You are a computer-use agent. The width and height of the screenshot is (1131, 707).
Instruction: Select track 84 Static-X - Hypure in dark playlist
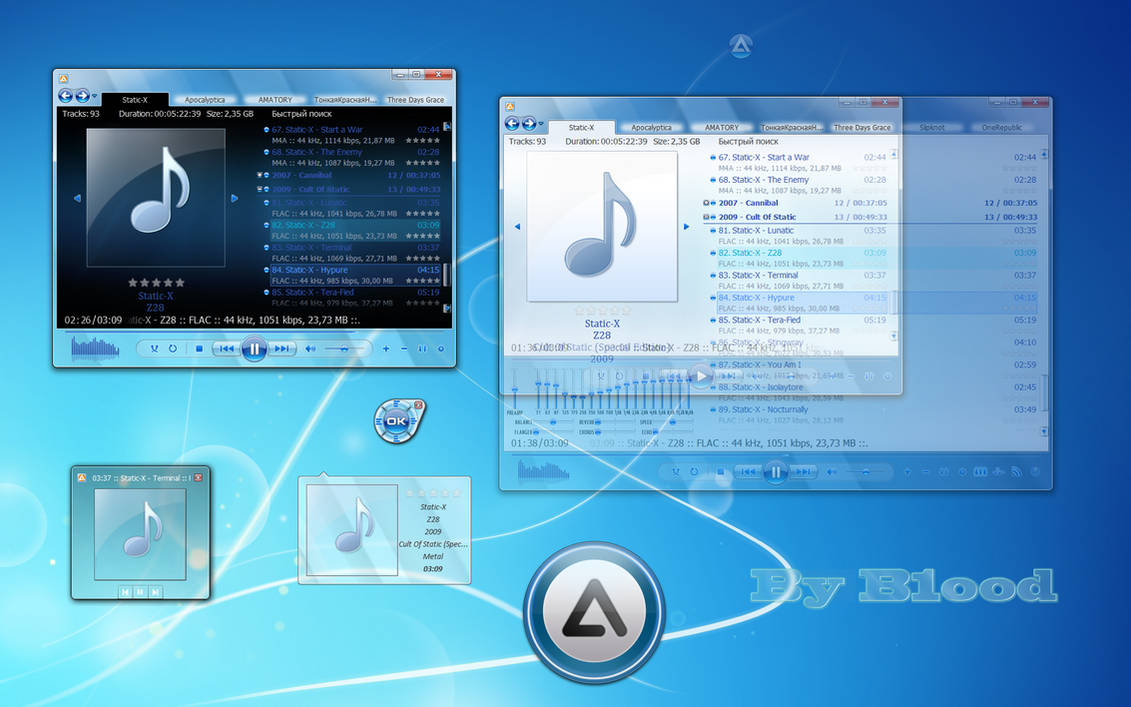coord(356,275)
